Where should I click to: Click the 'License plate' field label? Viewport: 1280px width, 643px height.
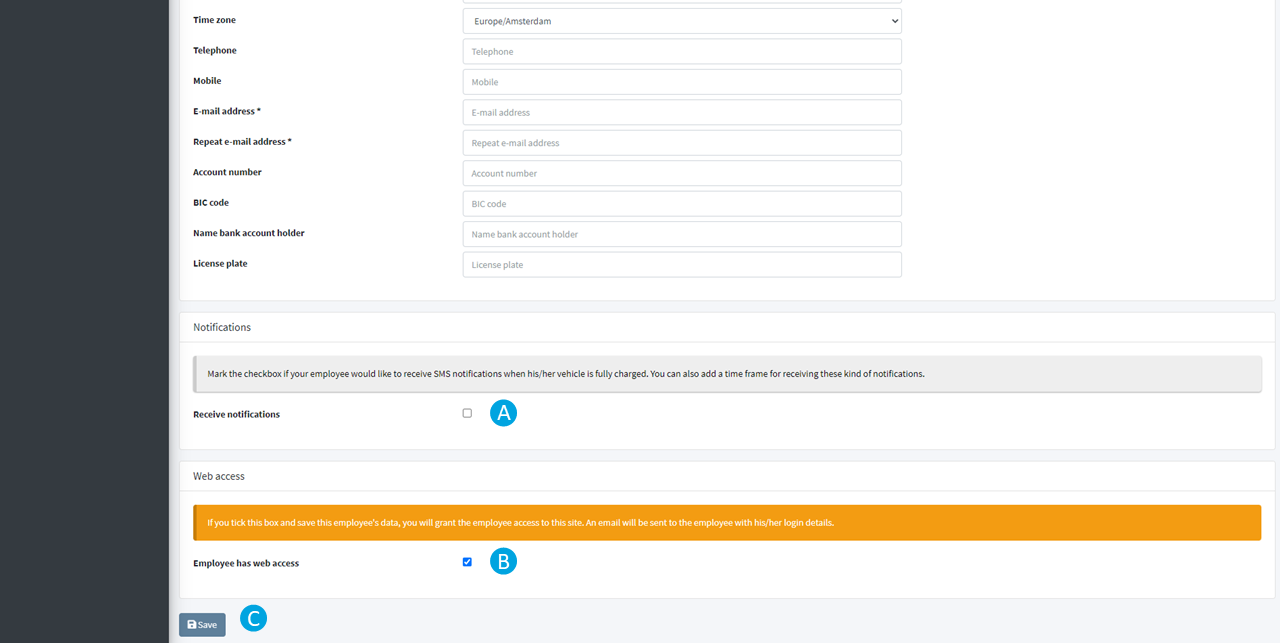tap(220, 264)
